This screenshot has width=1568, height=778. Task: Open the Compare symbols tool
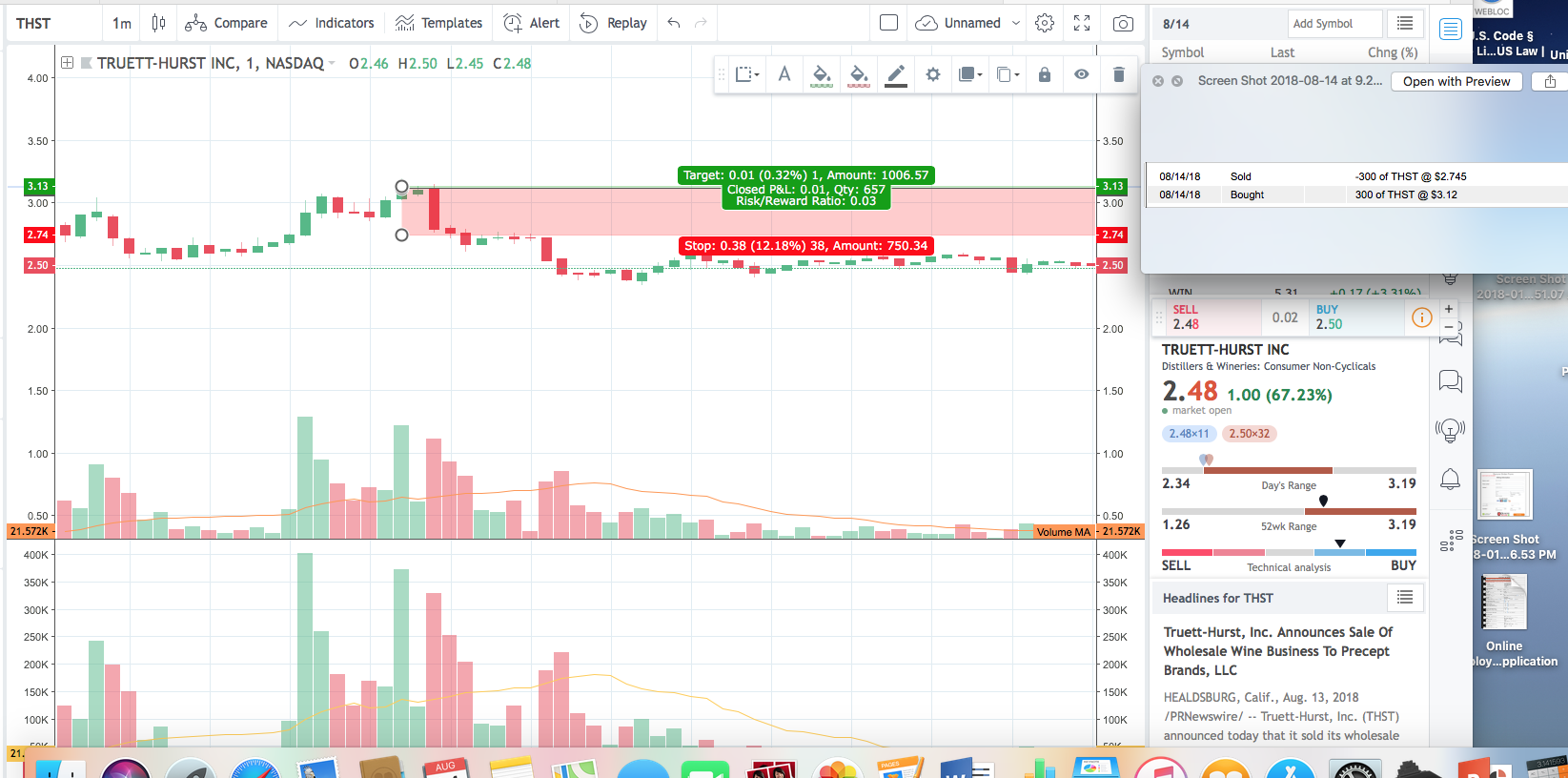[226, 23]
